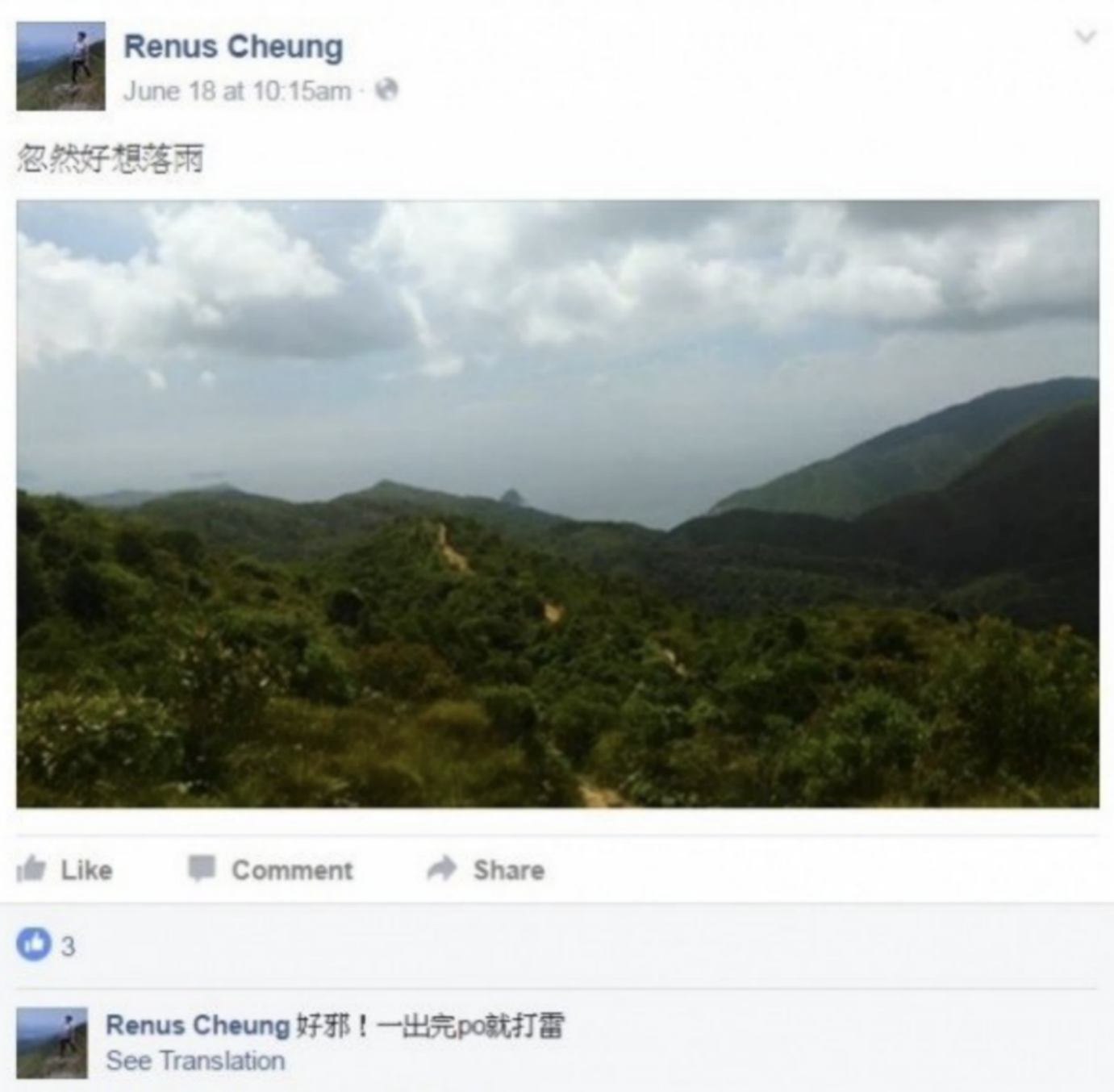Click the thumbs-up icon beside Like
The width and height of the screenshot is (1114, 1092).
[x=31, y=869]
